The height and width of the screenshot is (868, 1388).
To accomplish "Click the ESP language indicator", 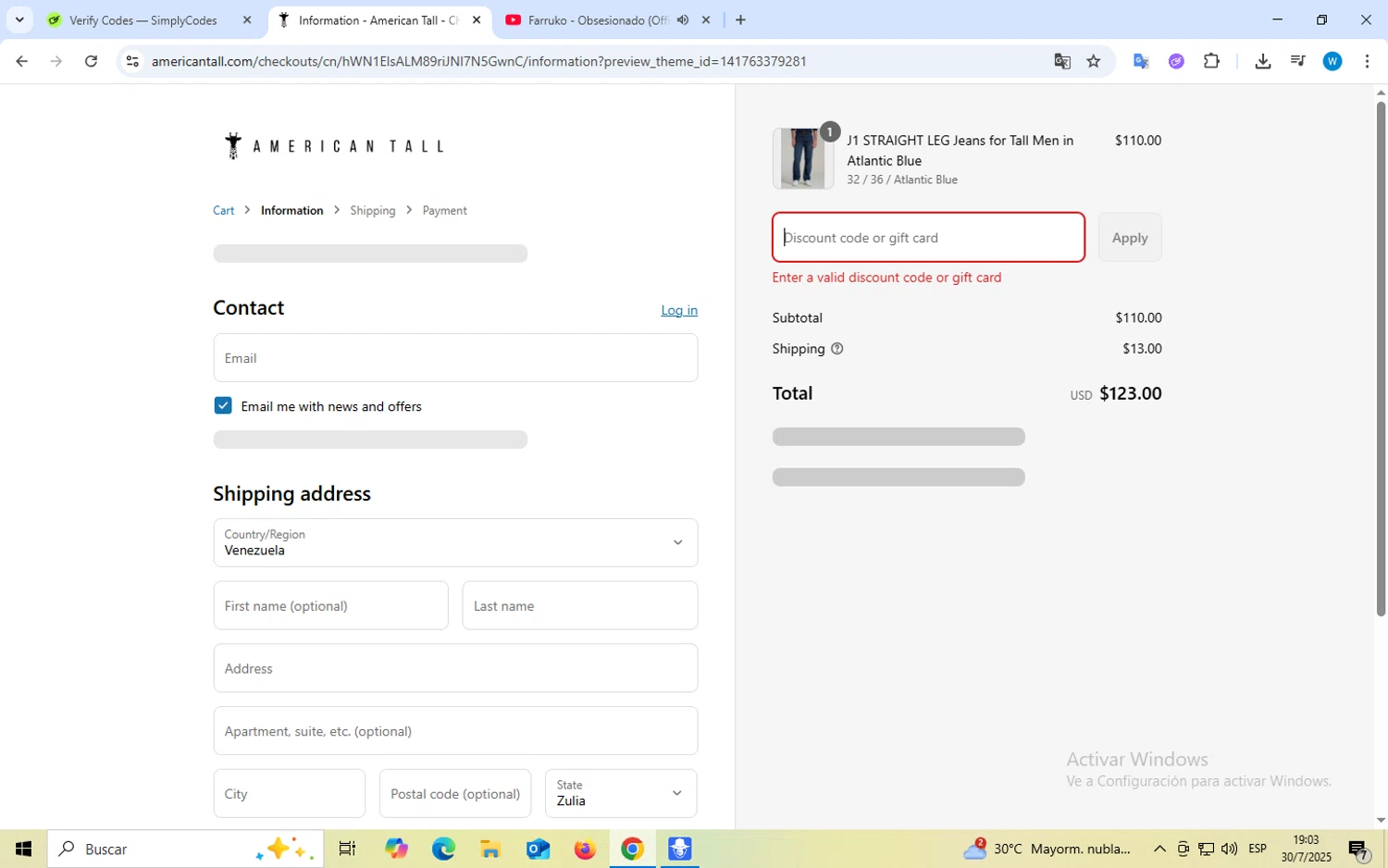I will [1258, 849].
